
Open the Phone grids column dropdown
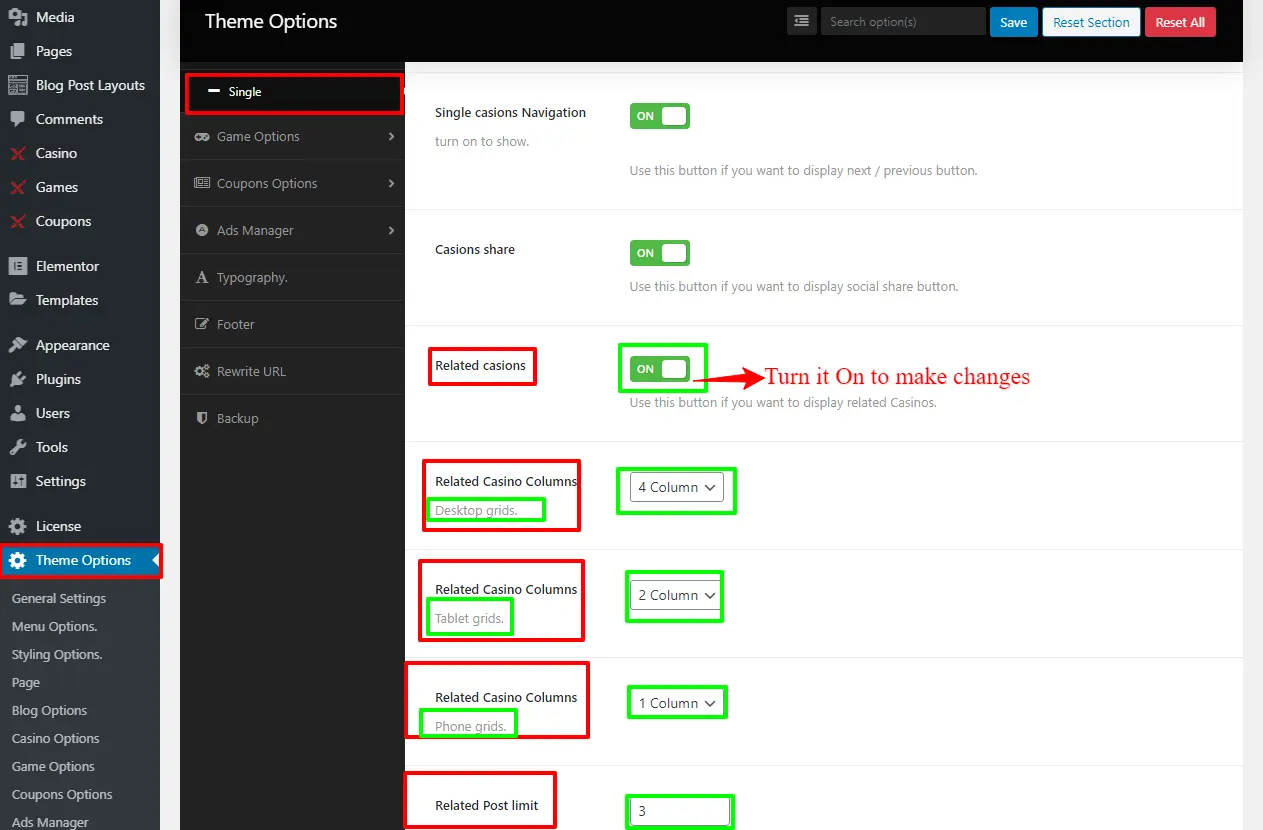click(x=676, y=703)
